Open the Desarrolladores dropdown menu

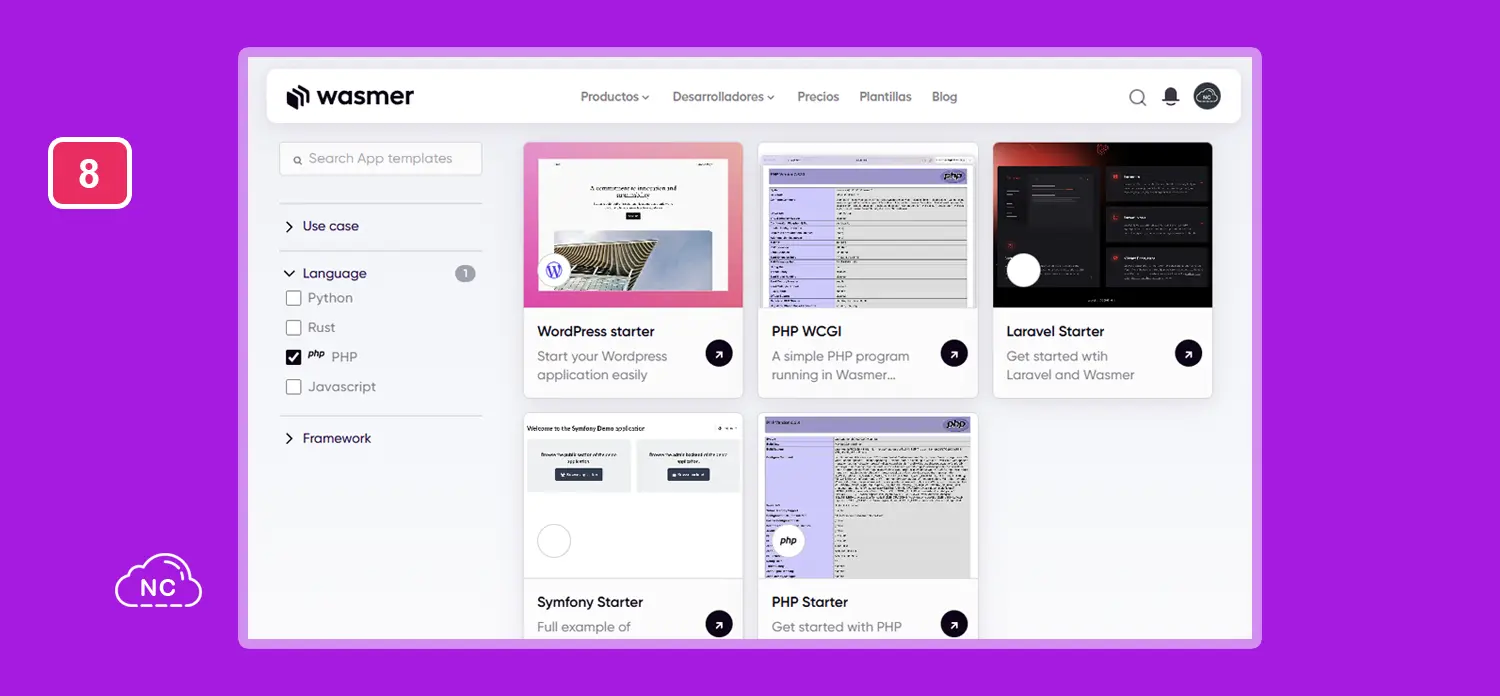[x=724, y=97]
